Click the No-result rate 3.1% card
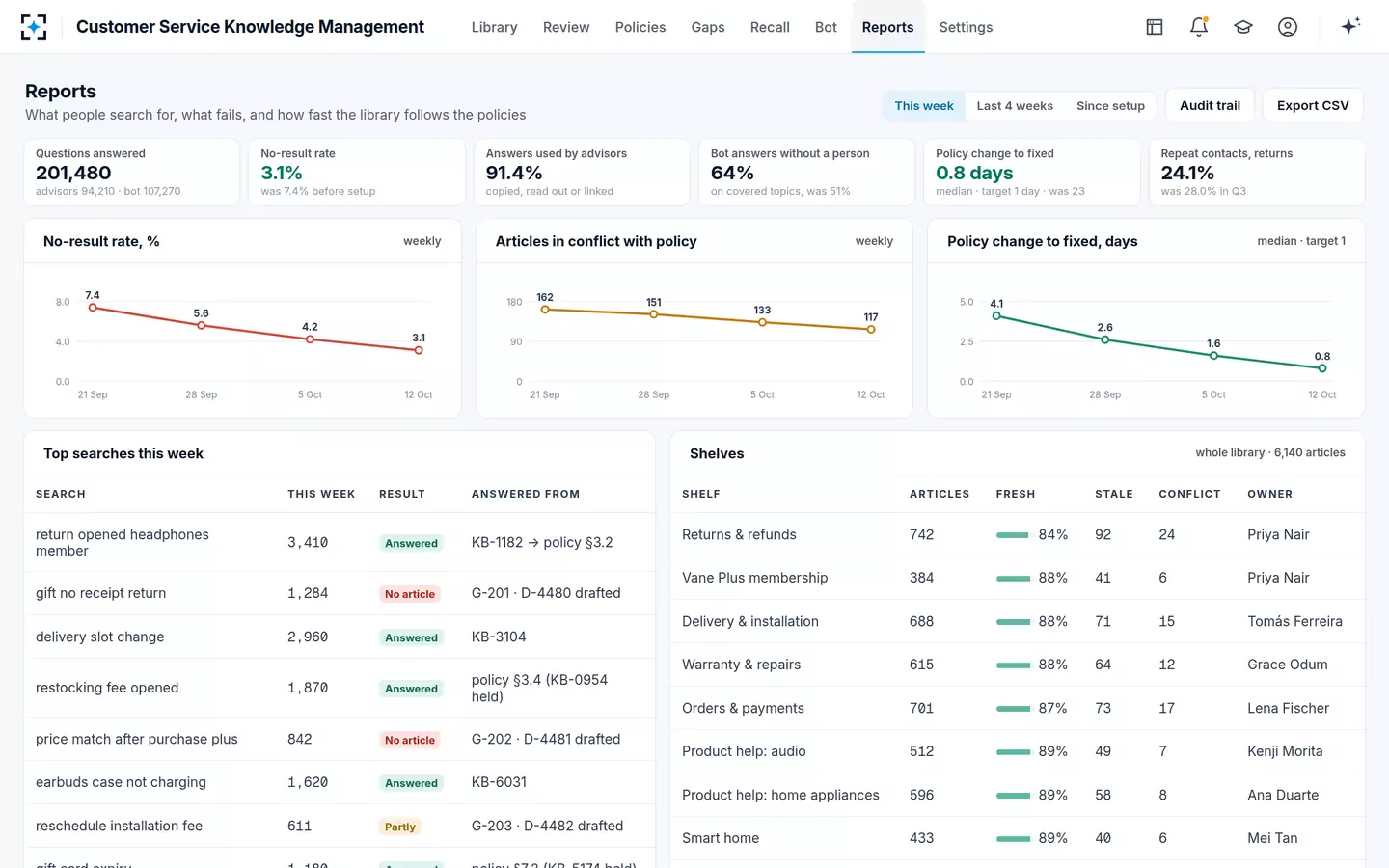 [357, 173]
